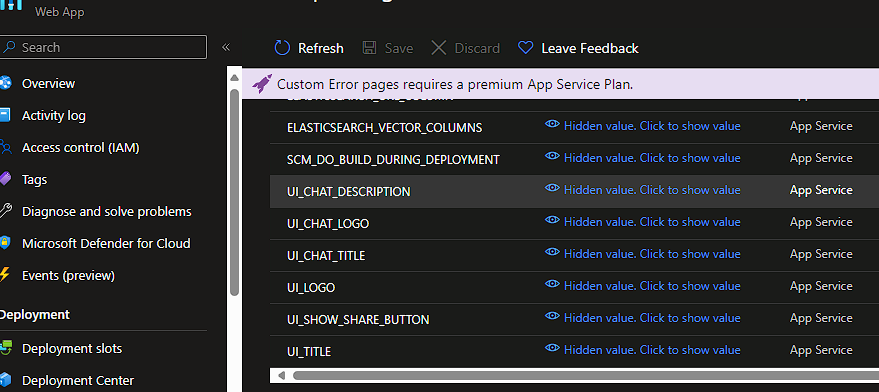Collapse the sidebar with double chevron

coord(226,47)
